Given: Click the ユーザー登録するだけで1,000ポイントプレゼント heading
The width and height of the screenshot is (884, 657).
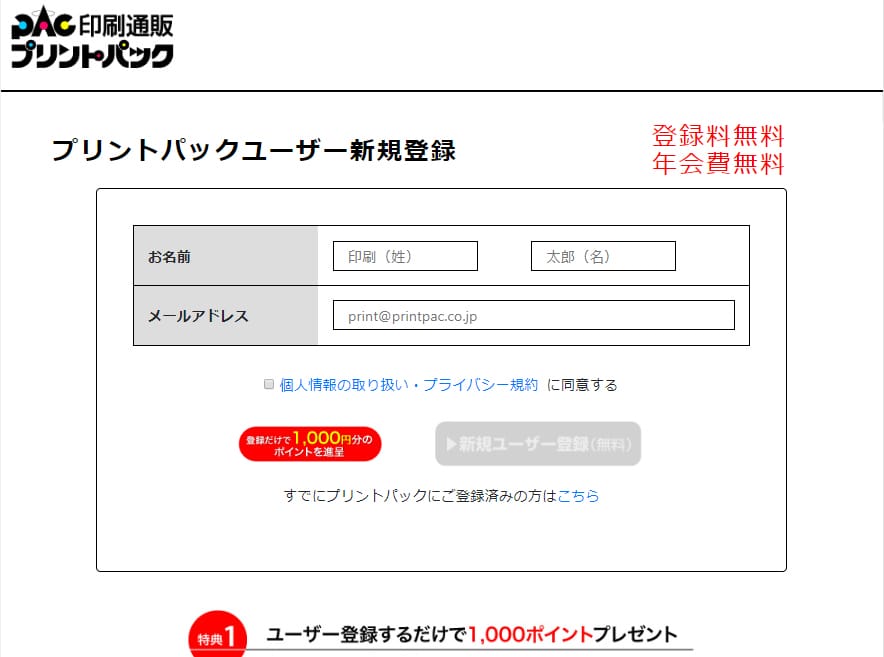Looking at the screenshot, I should [471, 634].
